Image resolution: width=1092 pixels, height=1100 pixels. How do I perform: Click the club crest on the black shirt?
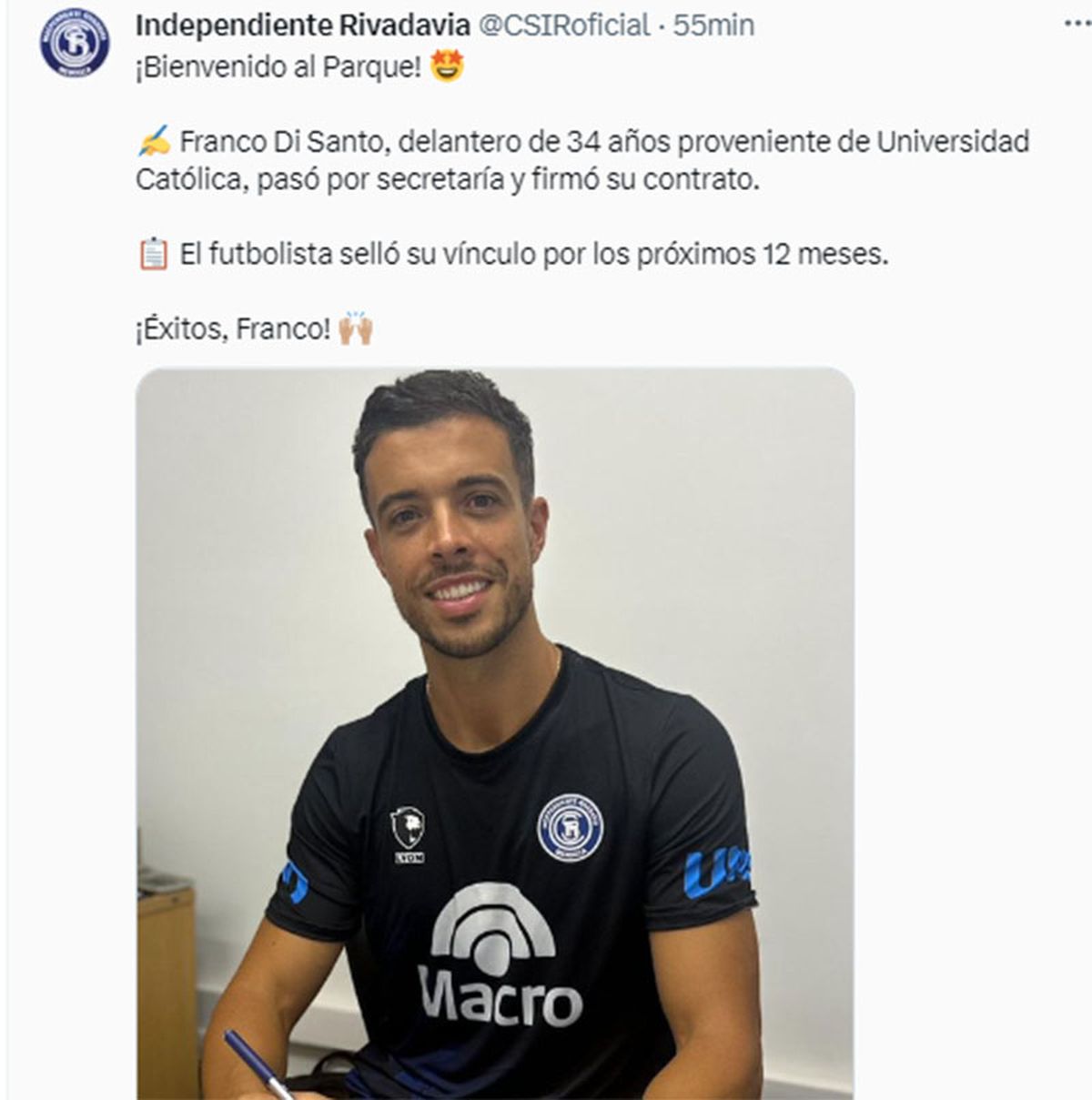(570, 828)
